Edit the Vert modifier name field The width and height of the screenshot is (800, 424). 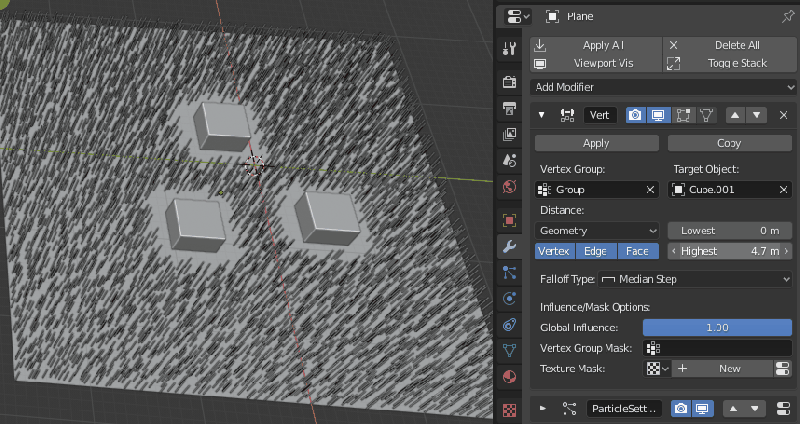point(600,115)
